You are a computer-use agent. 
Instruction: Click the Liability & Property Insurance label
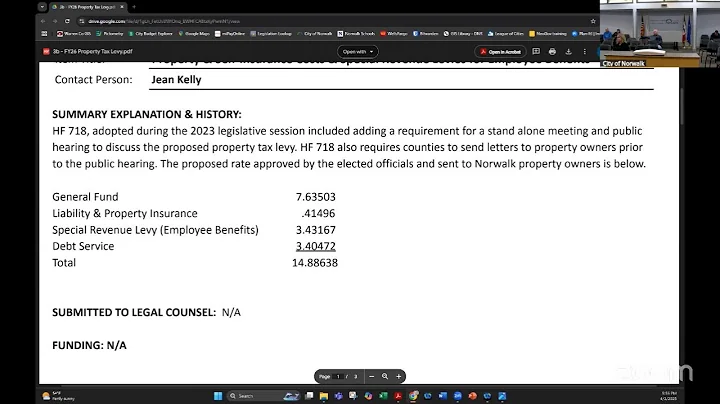tap(125, 213)
